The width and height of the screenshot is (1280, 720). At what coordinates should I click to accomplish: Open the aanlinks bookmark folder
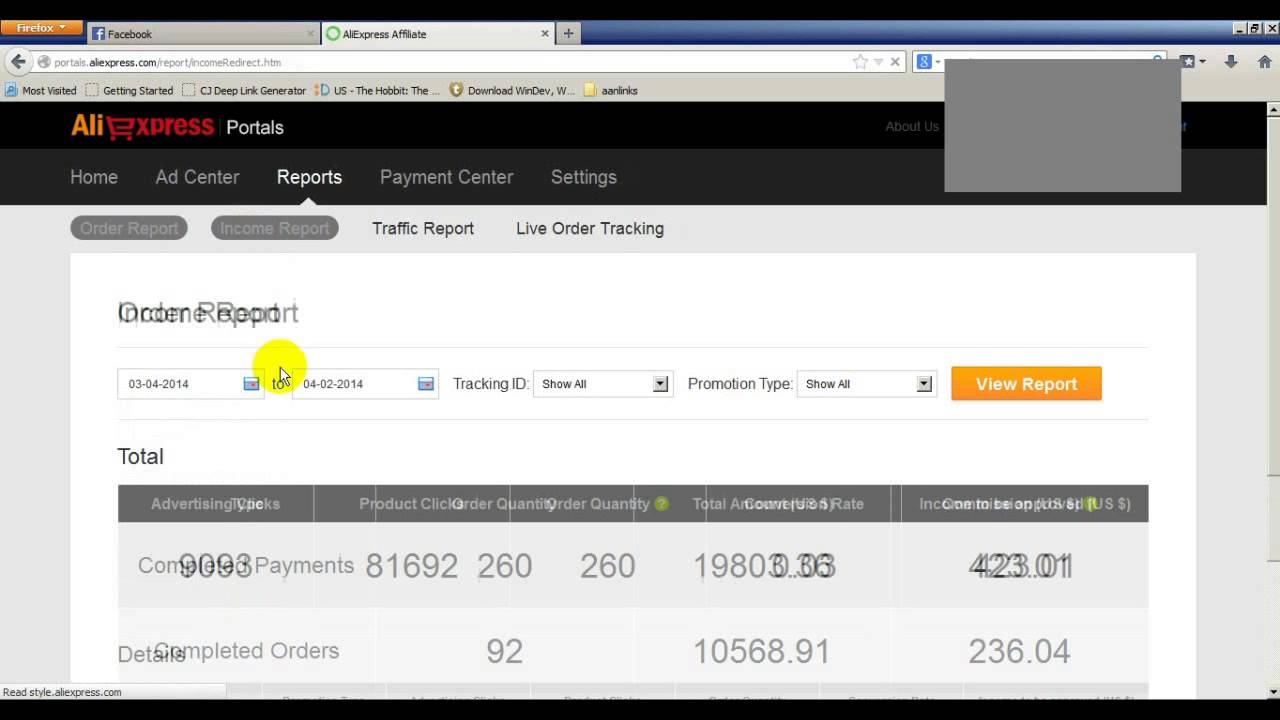611,90
